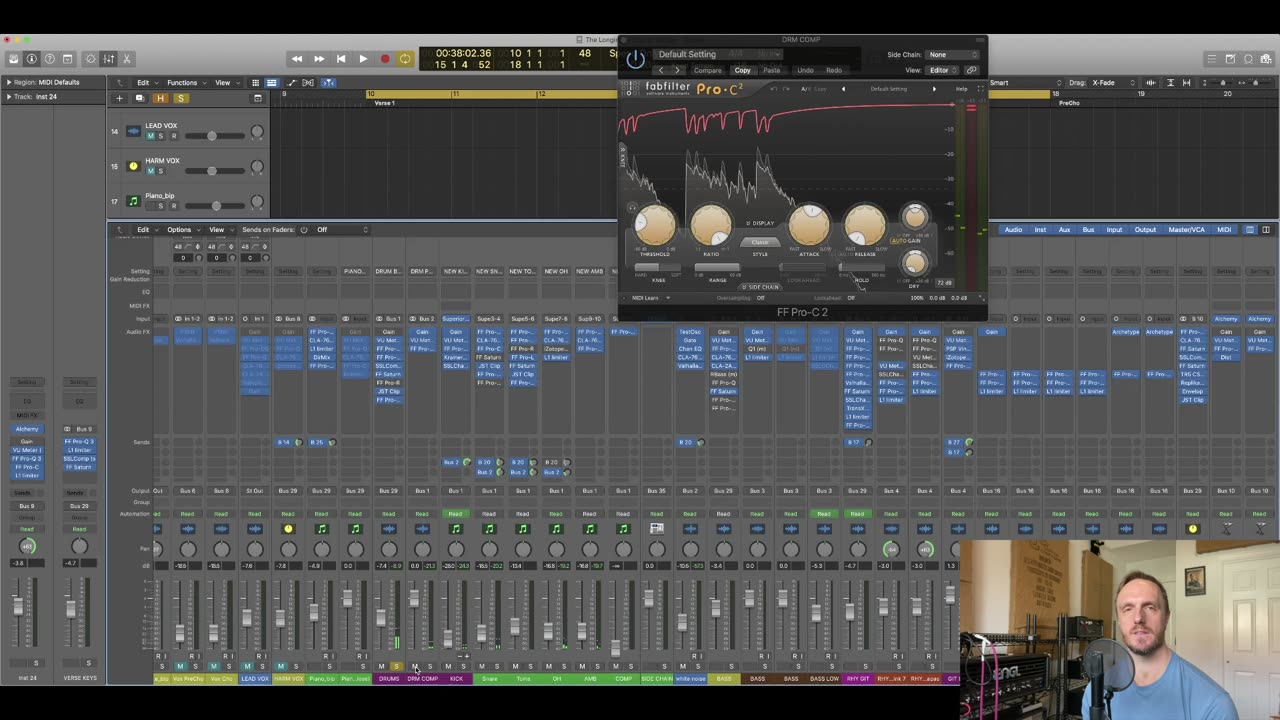This screenshot has height=720, width=1280.
Task: Open the Pro-C 2 MIDI Learn menu
Action: point(650,298)
